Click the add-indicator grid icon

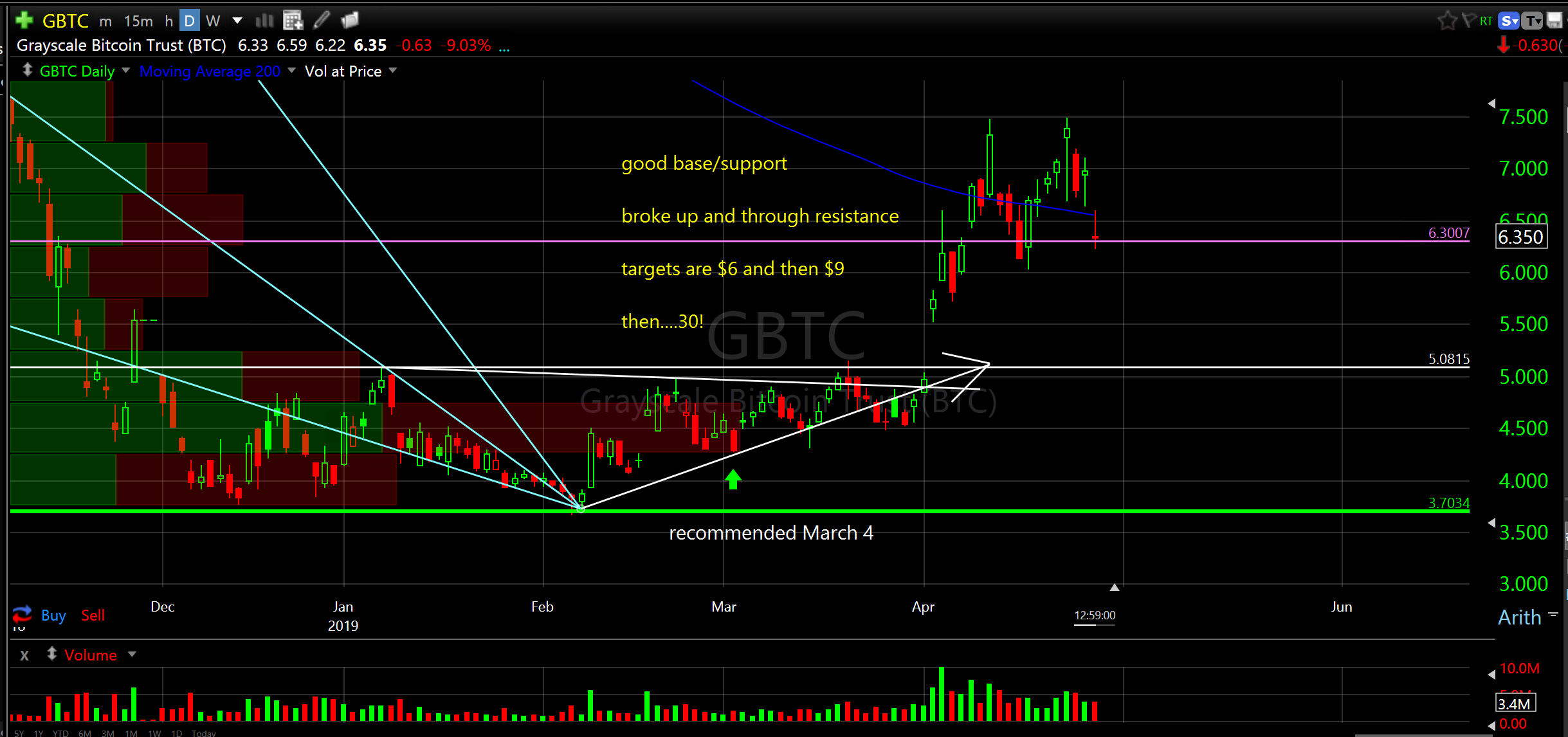click(x=293, y=21)
